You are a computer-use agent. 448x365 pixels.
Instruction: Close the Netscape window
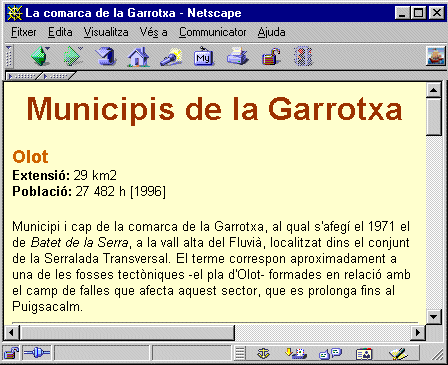click(436, 13)
